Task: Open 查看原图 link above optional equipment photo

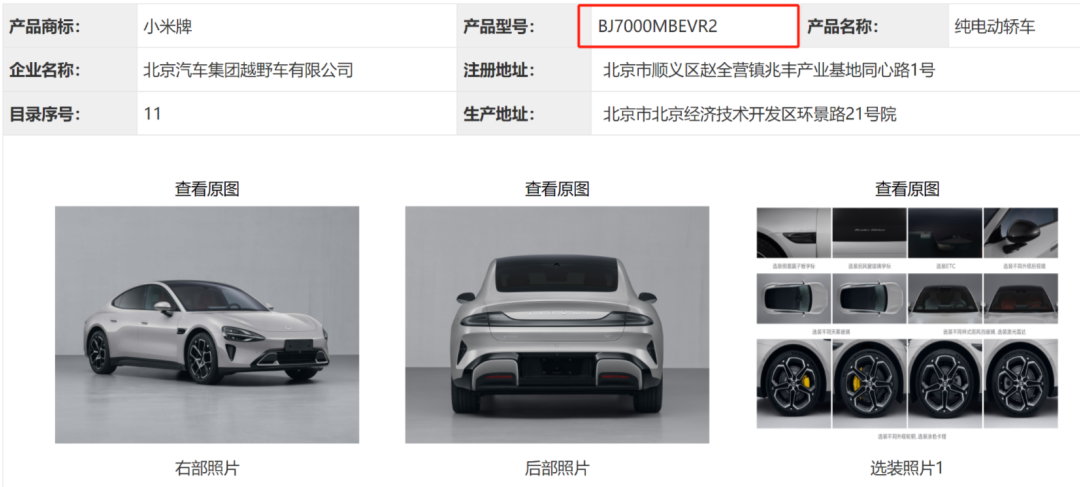Action: (907, 189)
